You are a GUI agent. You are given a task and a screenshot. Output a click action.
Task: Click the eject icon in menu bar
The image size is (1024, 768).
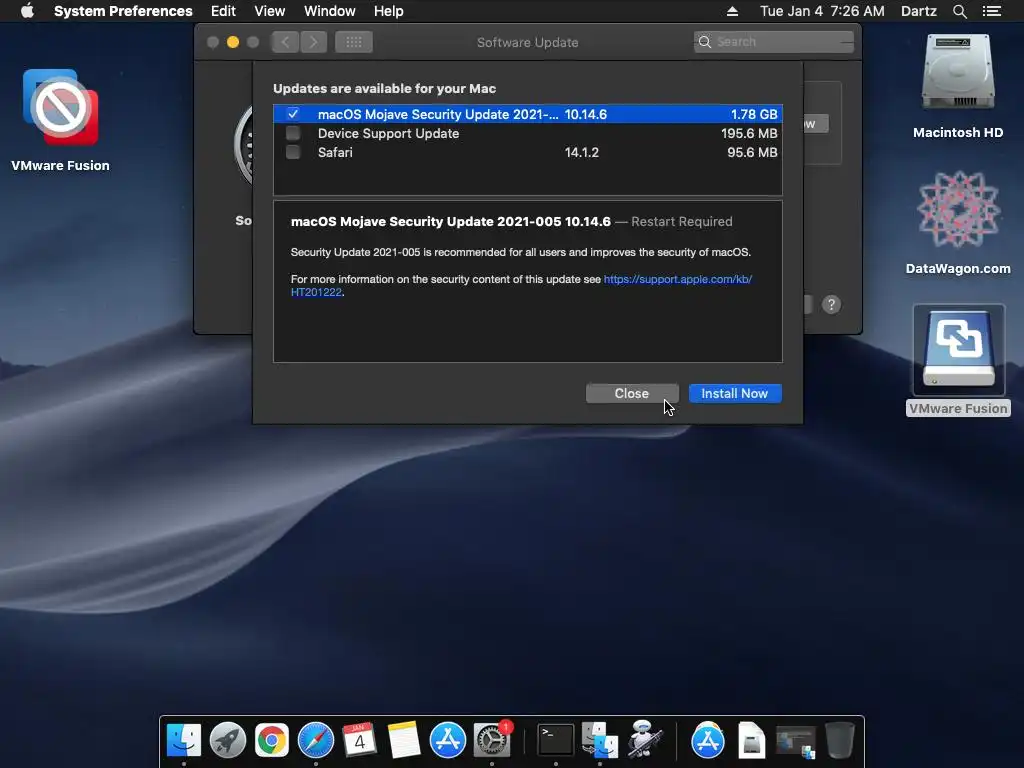coord(732,11)
